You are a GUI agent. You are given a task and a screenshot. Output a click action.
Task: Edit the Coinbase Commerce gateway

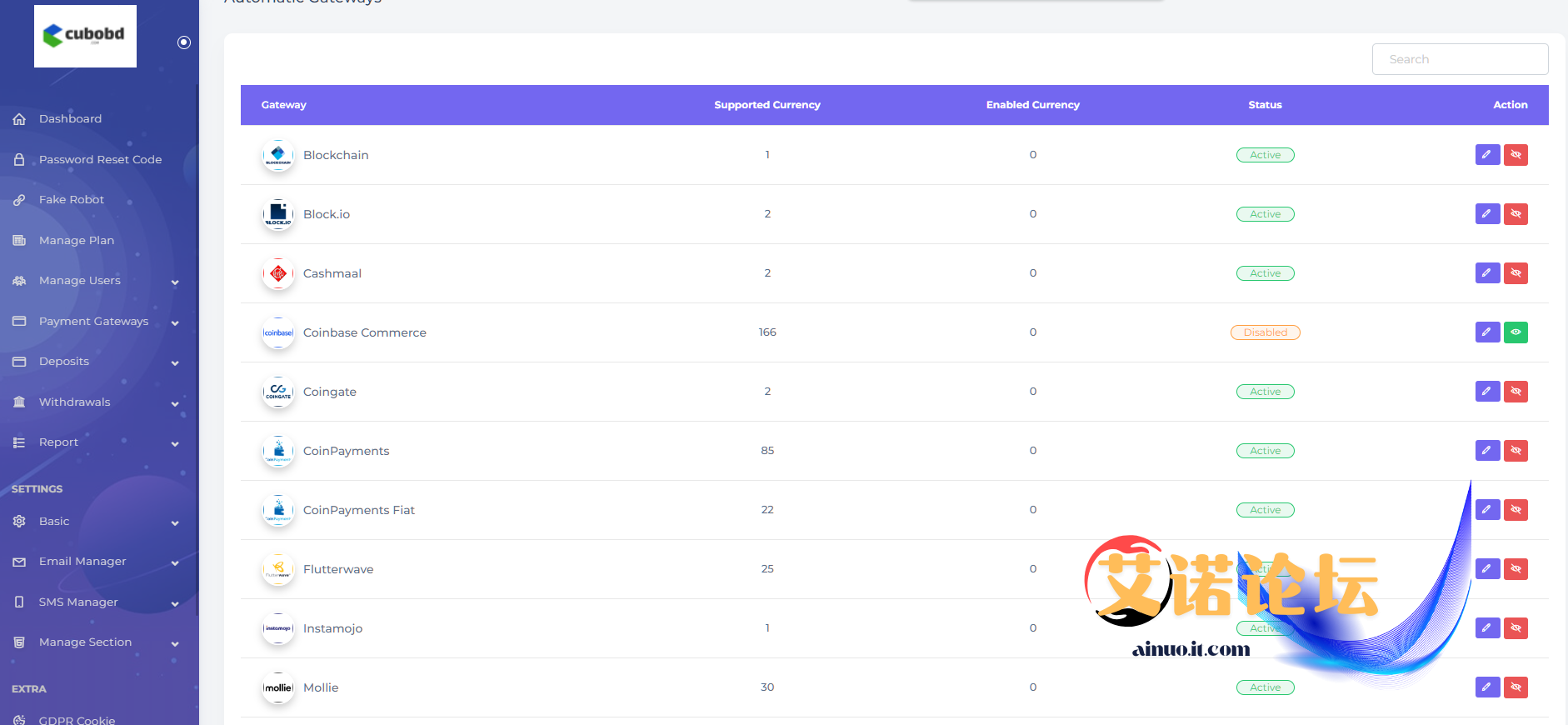(1487, 332)
